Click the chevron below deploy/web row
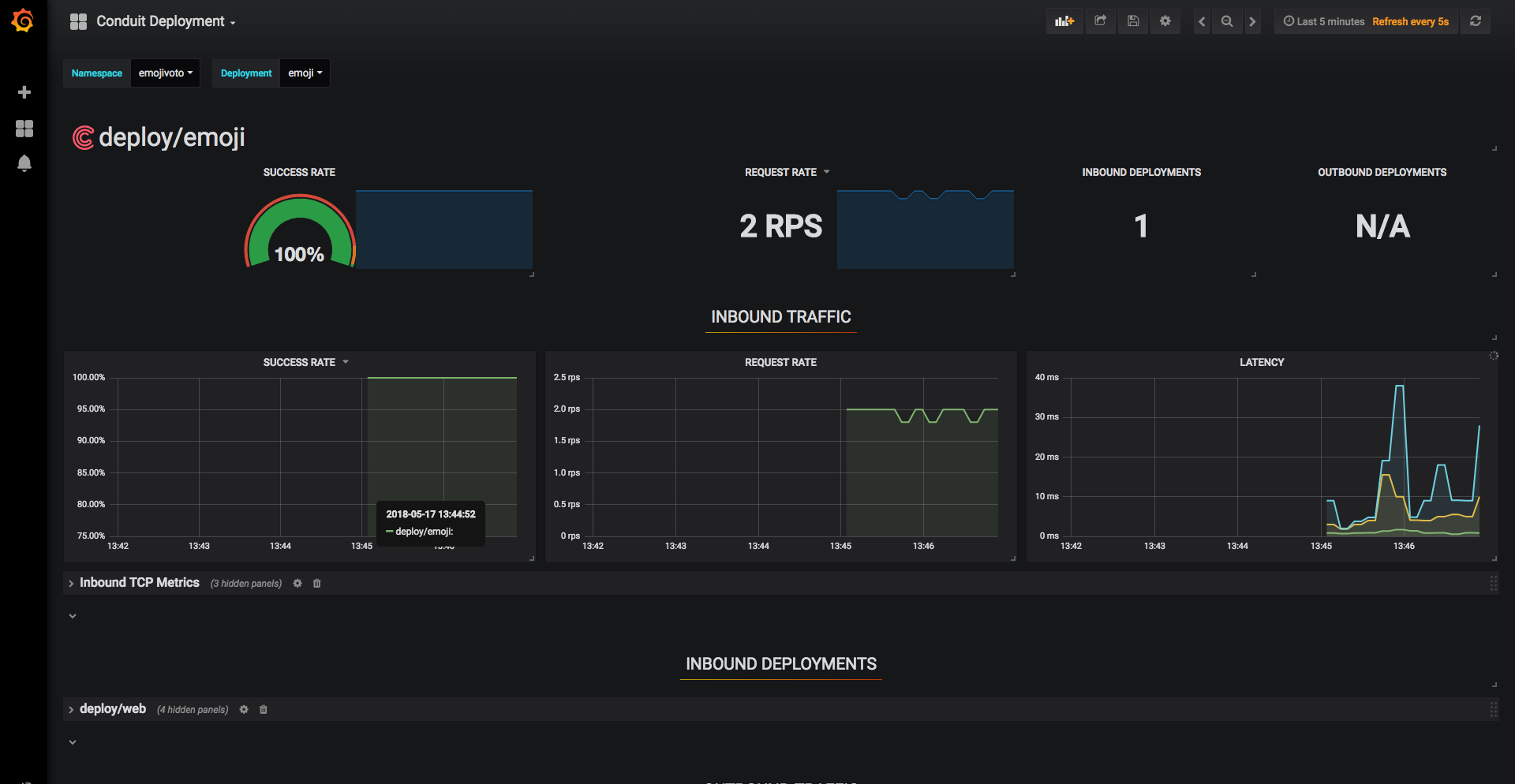This screenshot has height=784, width=1515. (x=73, y=742)
